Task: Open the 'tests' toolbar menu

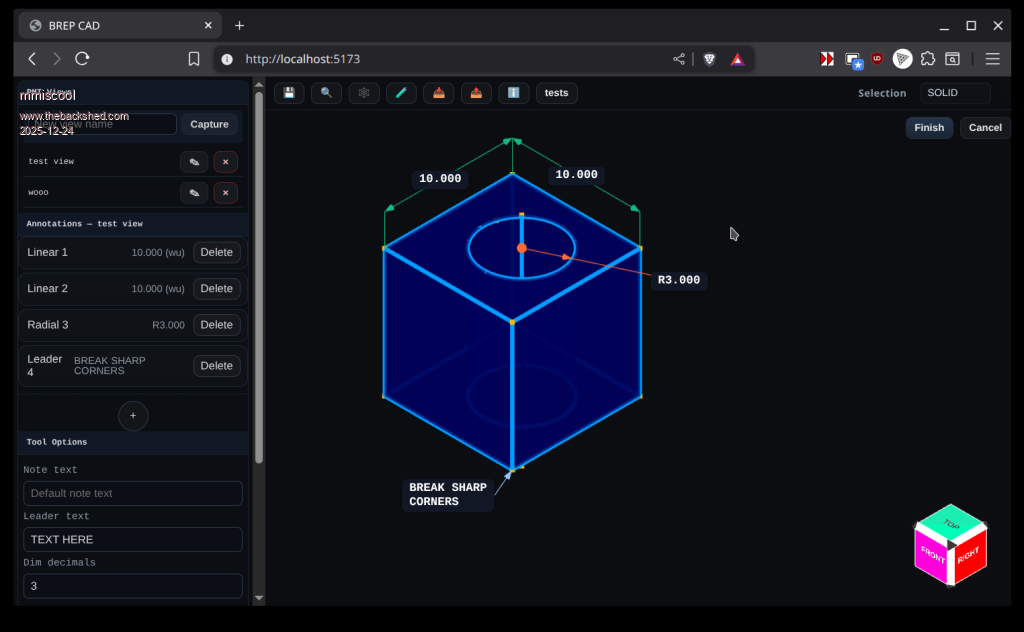Action: coord(556,93)
